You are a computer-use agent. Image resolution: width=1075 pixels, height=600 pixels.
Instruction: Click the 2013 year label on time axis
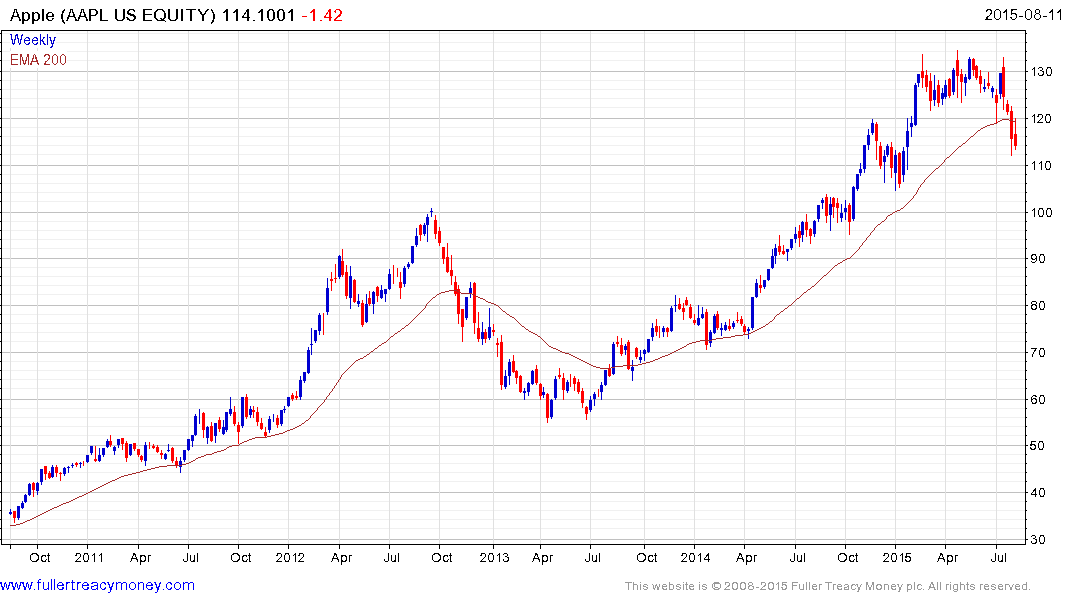pyautogui.click(x=494, y=557)
